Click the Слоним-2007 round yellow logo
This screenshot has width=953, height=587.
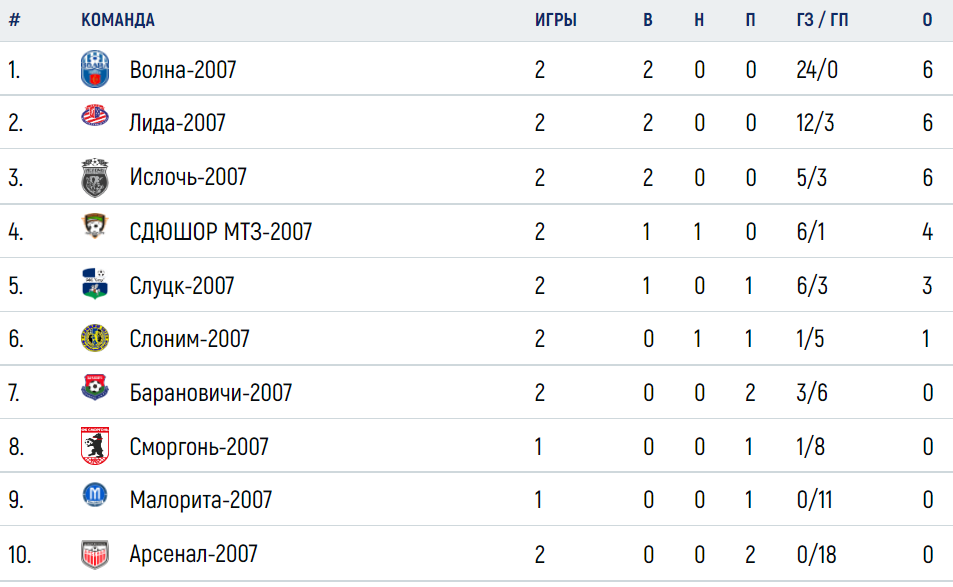pos(95,338)
